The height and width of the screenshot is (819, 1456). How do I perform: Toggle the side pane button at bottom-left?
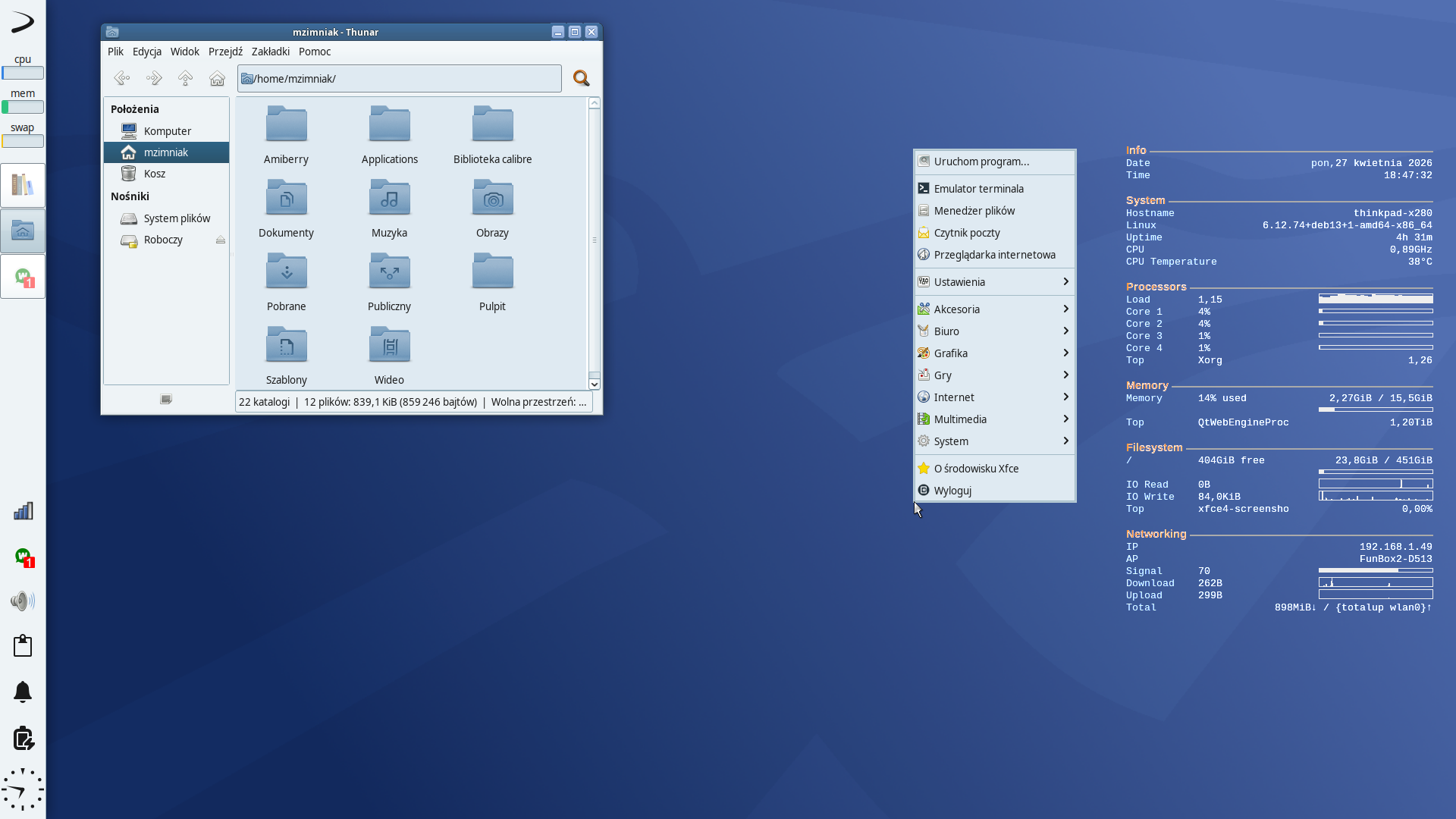(x=166, y=400)
